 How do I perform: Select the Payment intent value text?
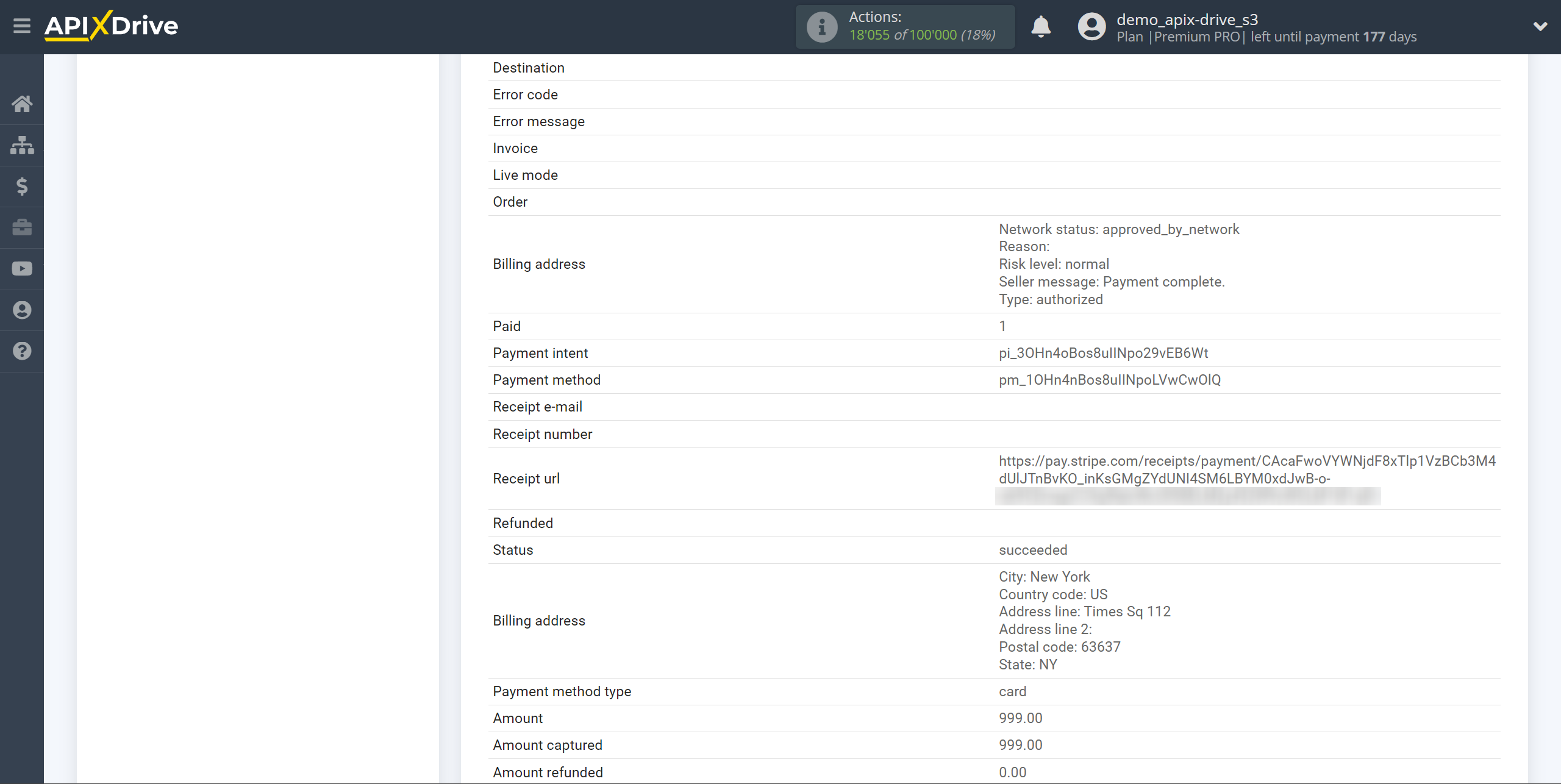point(1103,353)
